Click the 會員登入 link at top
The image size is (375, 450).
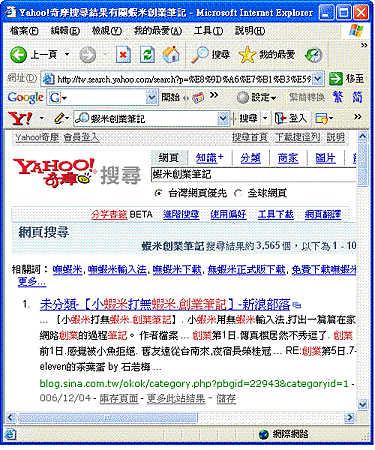81,137
